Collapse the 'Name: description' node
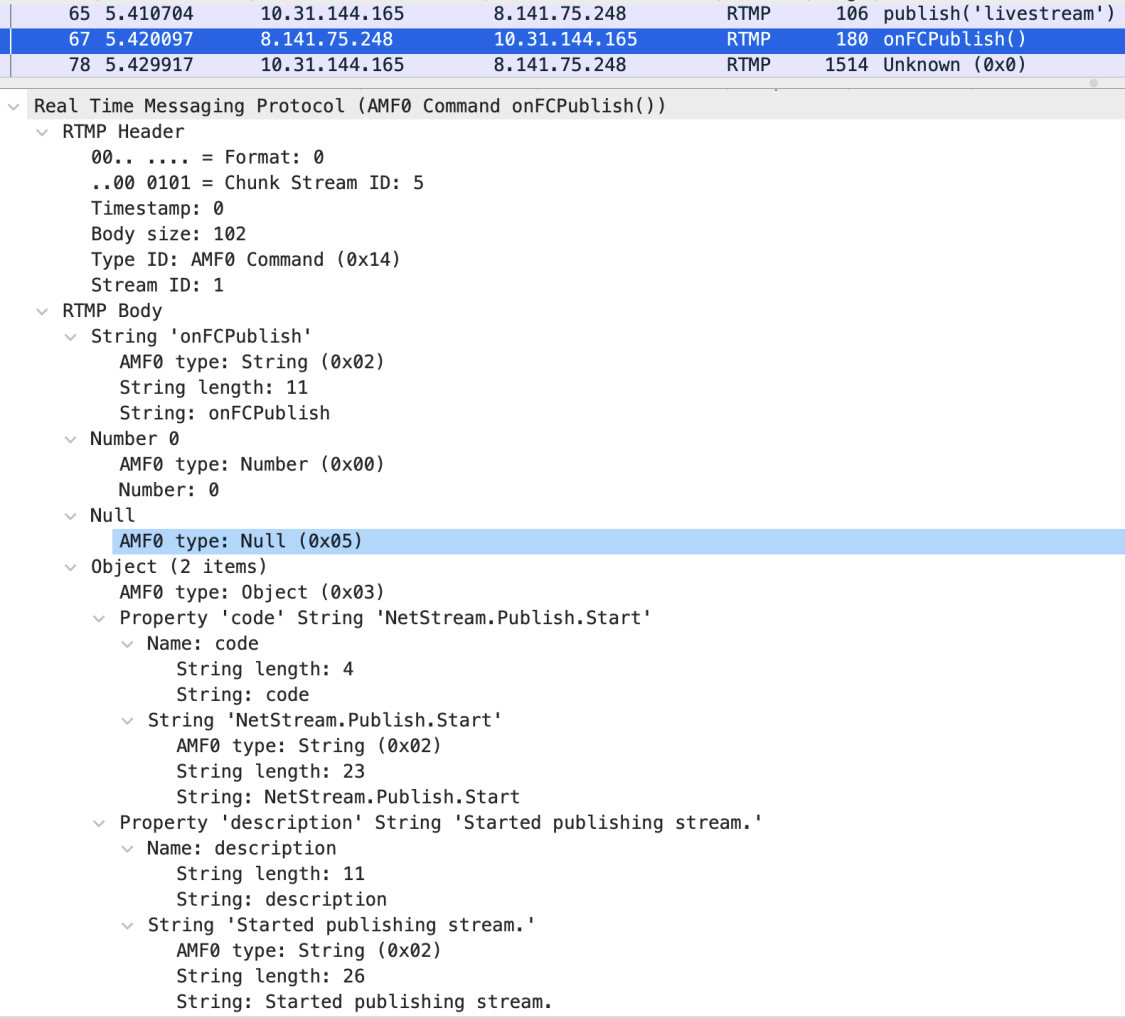 pos(127,849)
